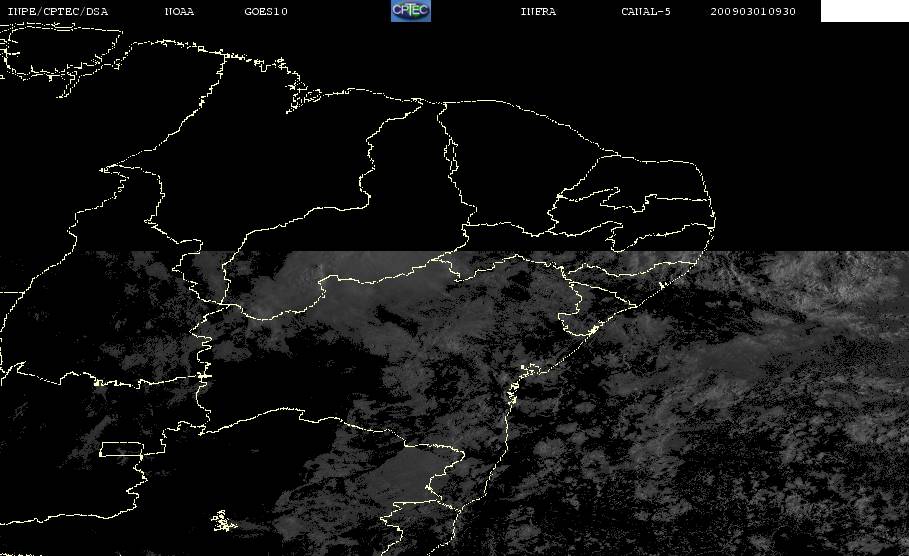The width and height of the screenshot is (909, 556).
Task: Select the INPE/CPTEC/DSA header text
Action: pyautogui.click(x=57, y=12)
